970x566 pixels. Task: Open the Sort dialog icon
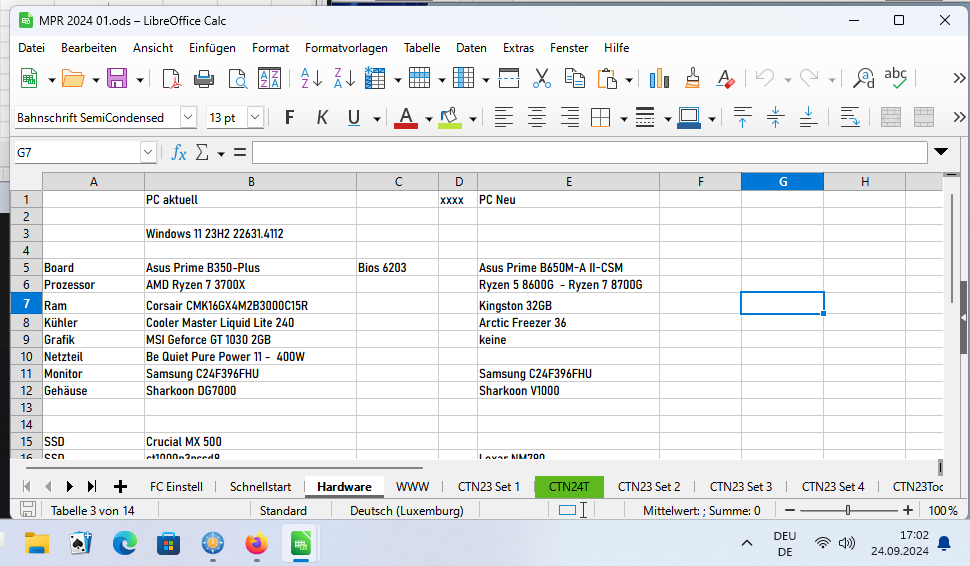(x=269, y=79)
